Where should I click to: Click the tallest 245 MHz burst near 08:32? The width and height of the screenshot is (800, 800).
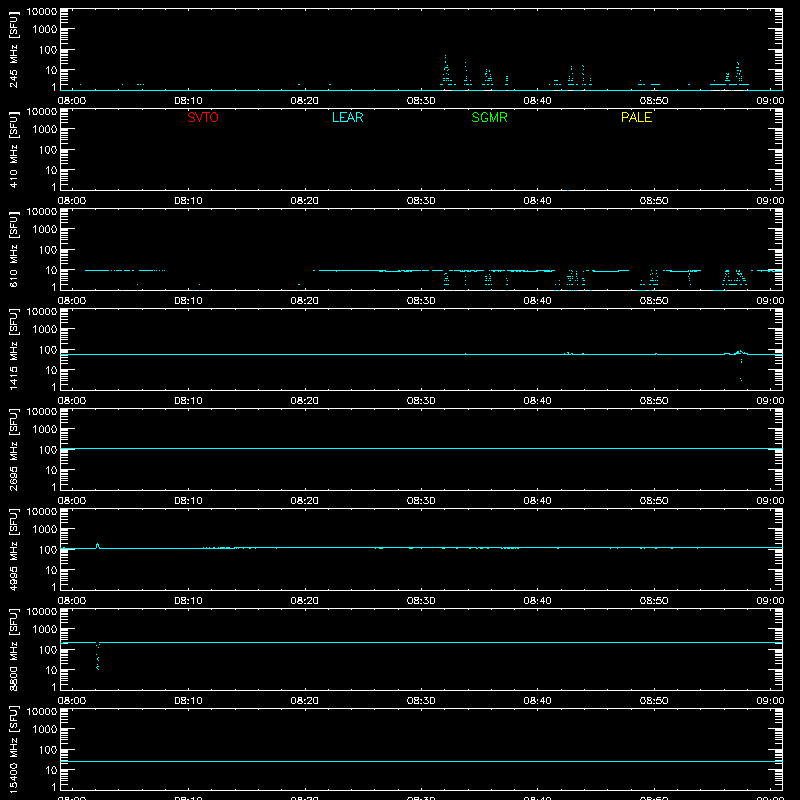(446, 69)
